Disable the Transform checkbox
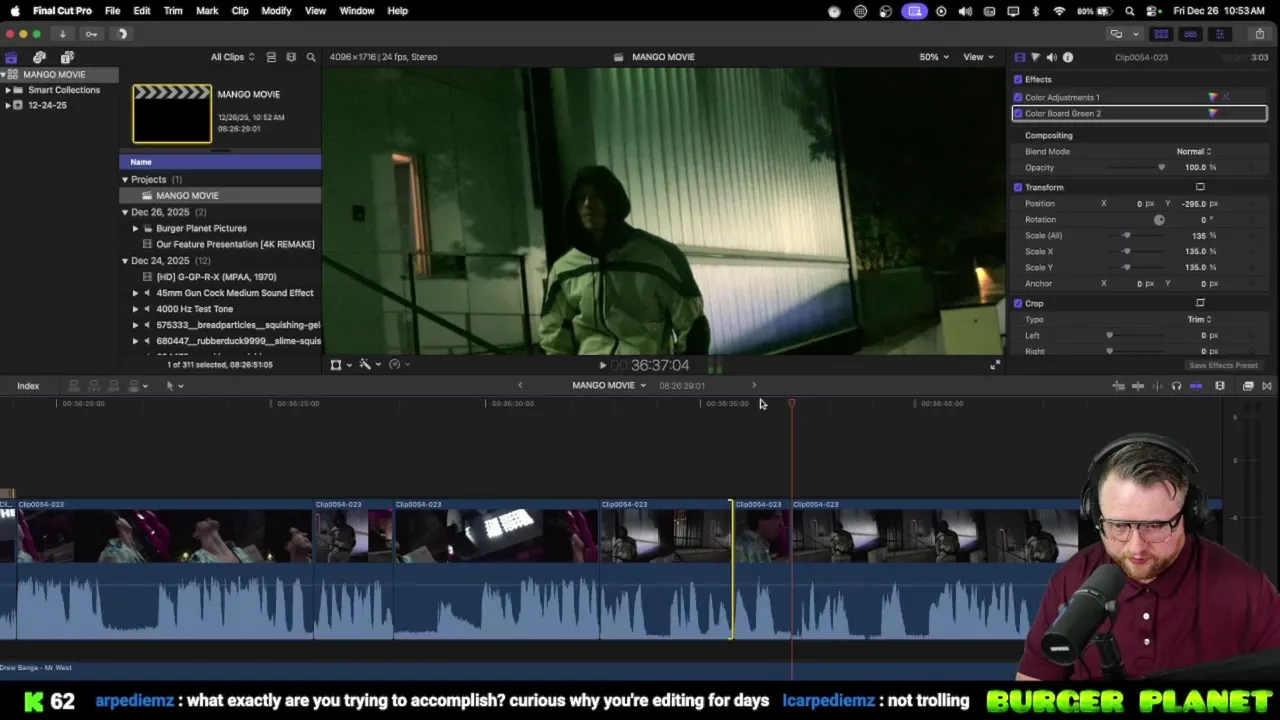Viewport: 1280px width, 720px height. click(1018, 187)
